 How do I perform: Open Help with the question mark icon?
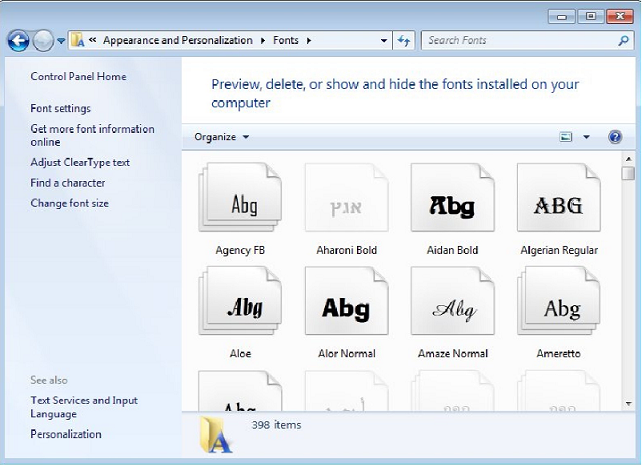pyautogui.click(x=614, y=137)
